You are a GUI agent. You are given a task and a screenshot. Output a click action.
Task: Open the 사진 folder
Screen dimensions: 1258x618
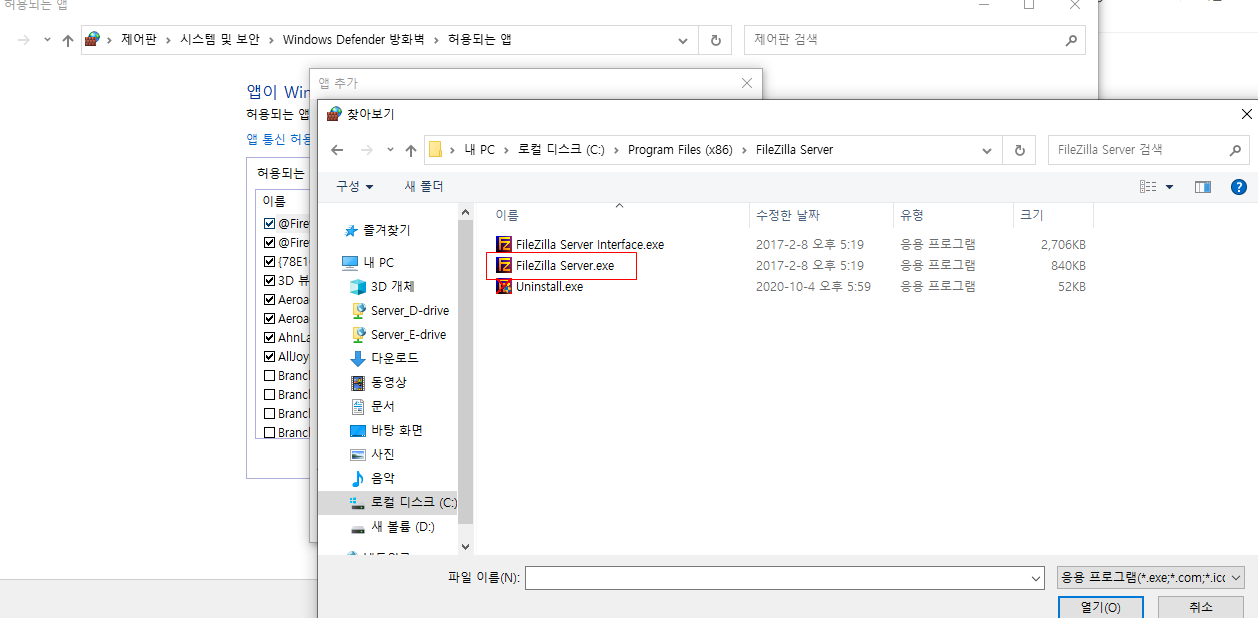373,454
